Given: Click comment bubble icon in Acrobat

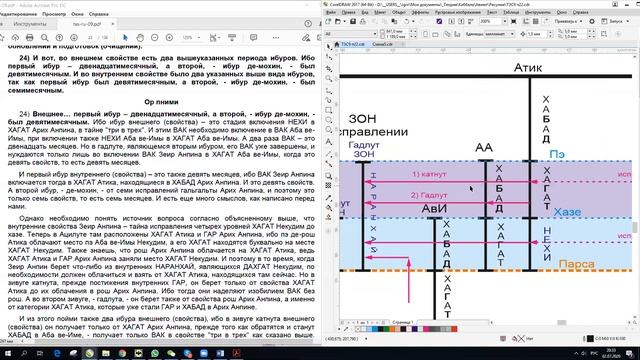Looking at the screenshot, I should pyautogui.click(x=253, y=38).
